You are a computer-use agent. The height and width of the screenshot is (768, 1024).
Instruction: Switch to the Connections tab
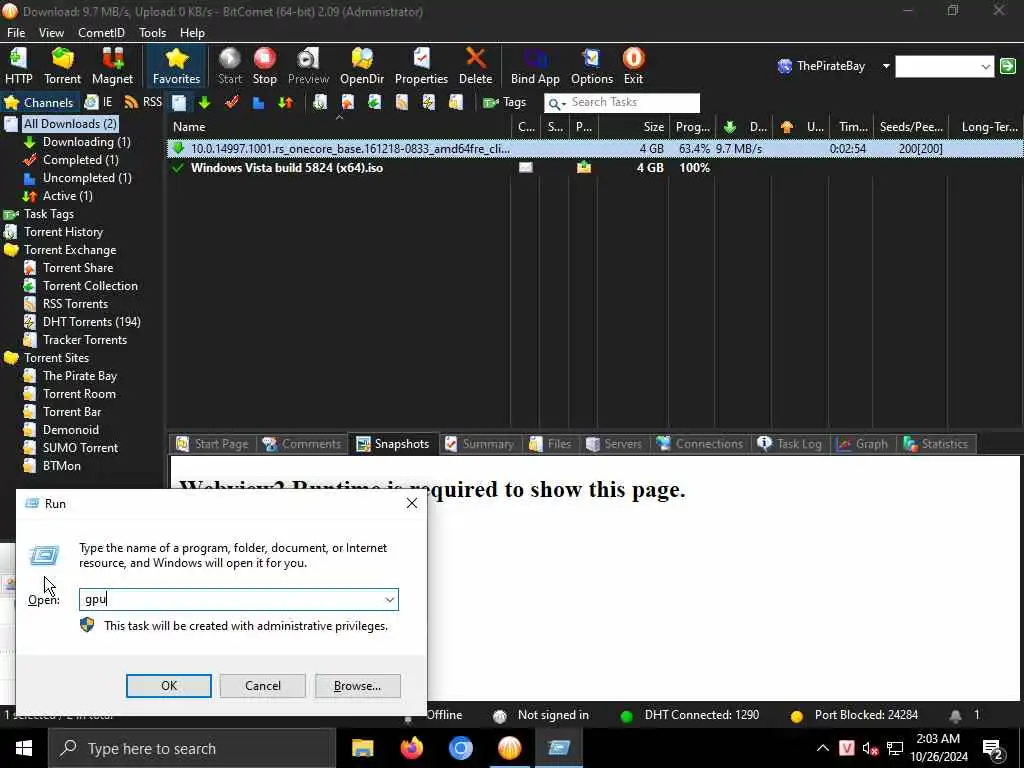click(699, 444)
